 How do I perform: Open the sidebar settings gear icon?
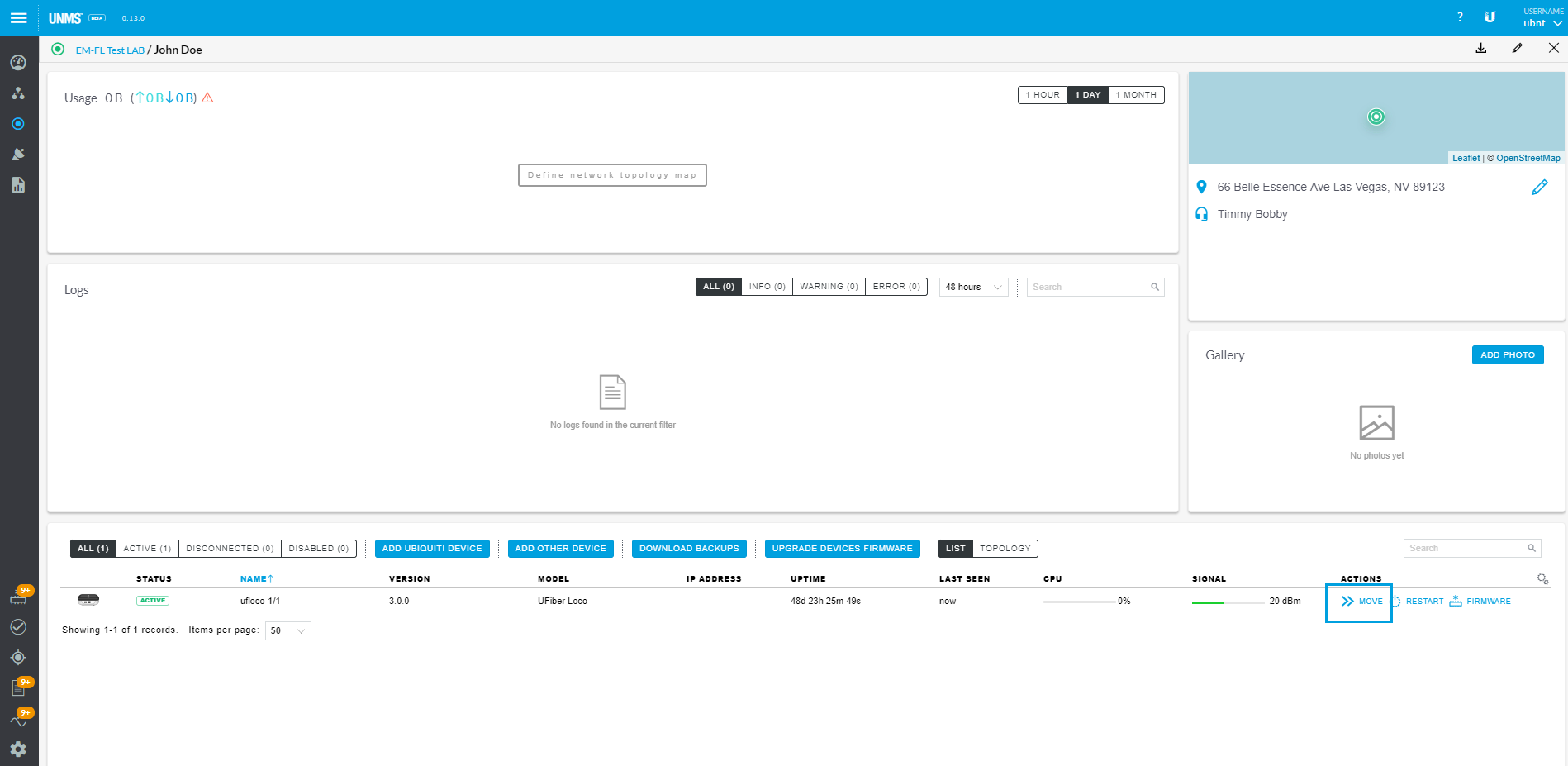pyautogui.click(x=18, y=749)
